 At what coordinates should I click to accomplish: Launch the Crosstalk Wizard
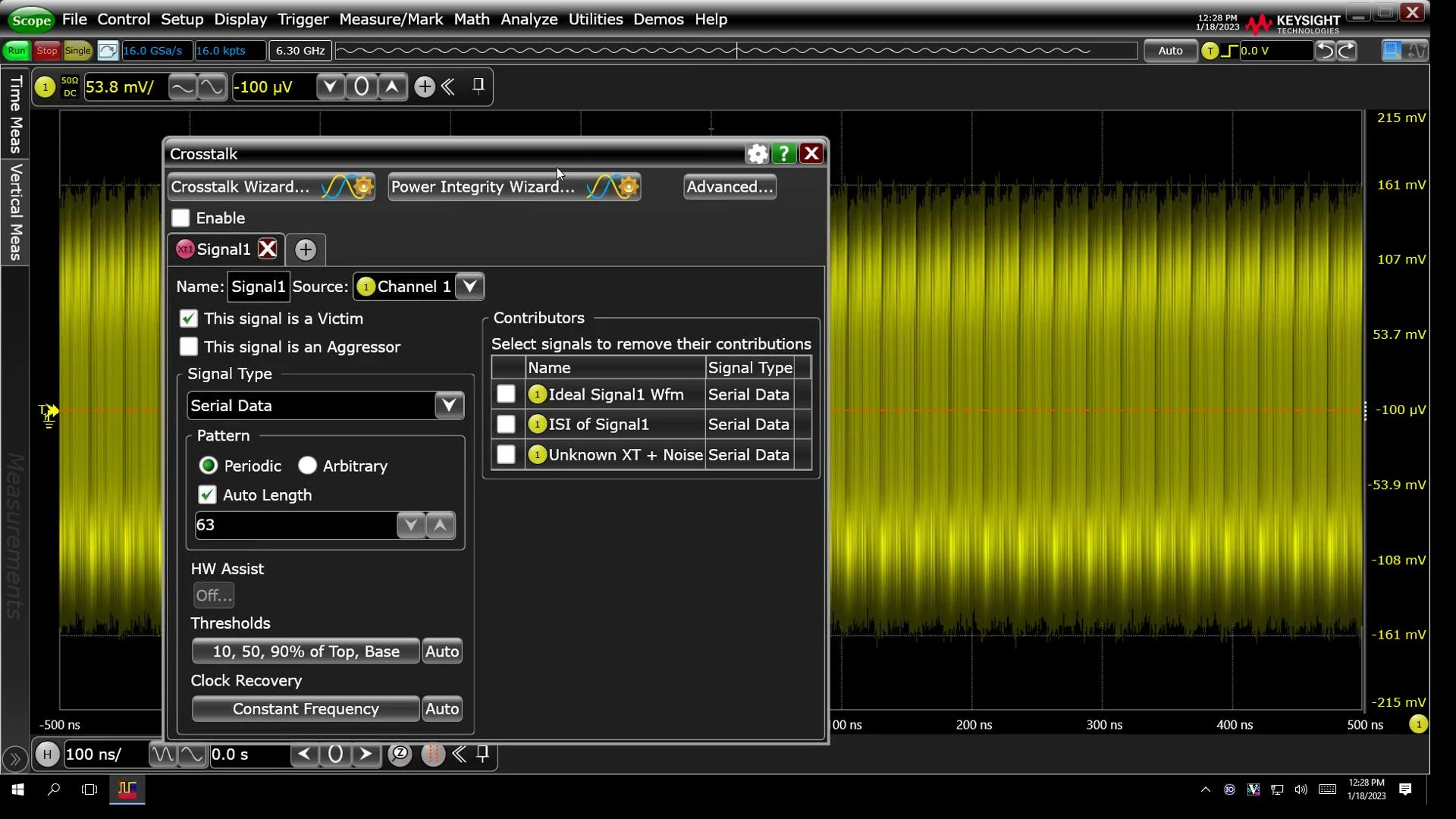click(271, 187)
